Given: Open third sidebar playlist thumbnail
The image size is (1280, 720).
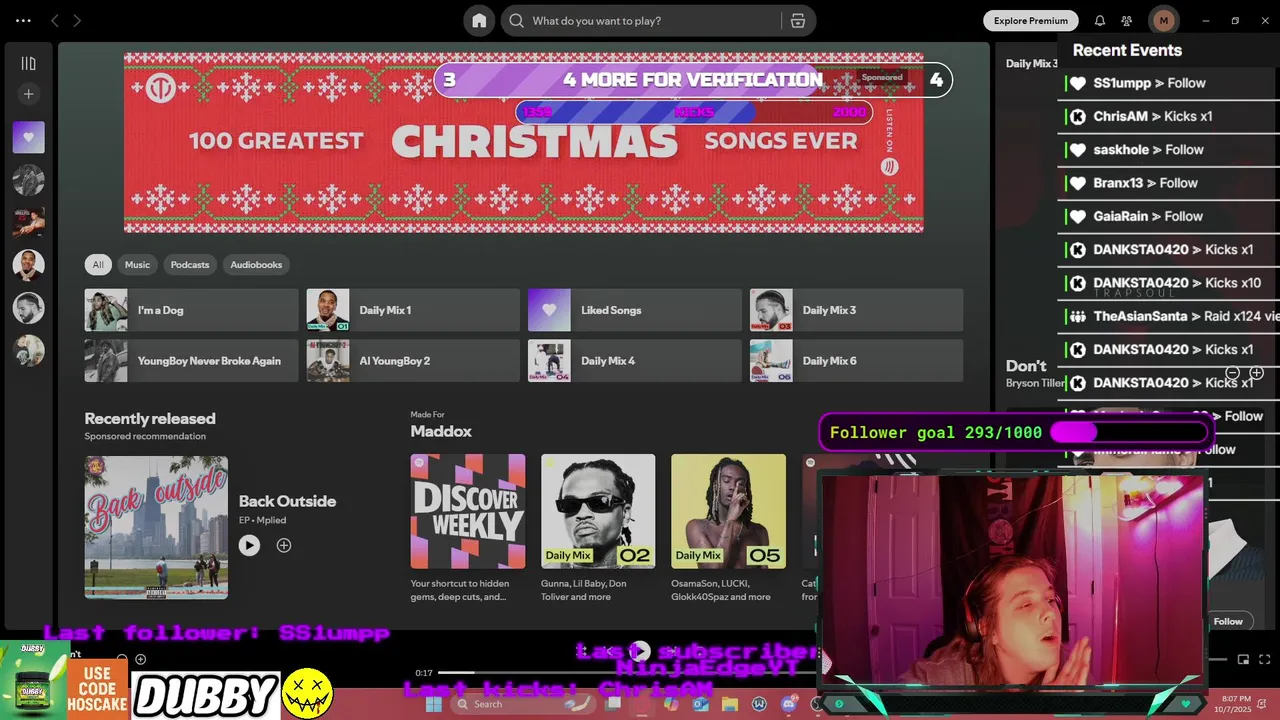Looking at the screenshot, I should 28,222.
